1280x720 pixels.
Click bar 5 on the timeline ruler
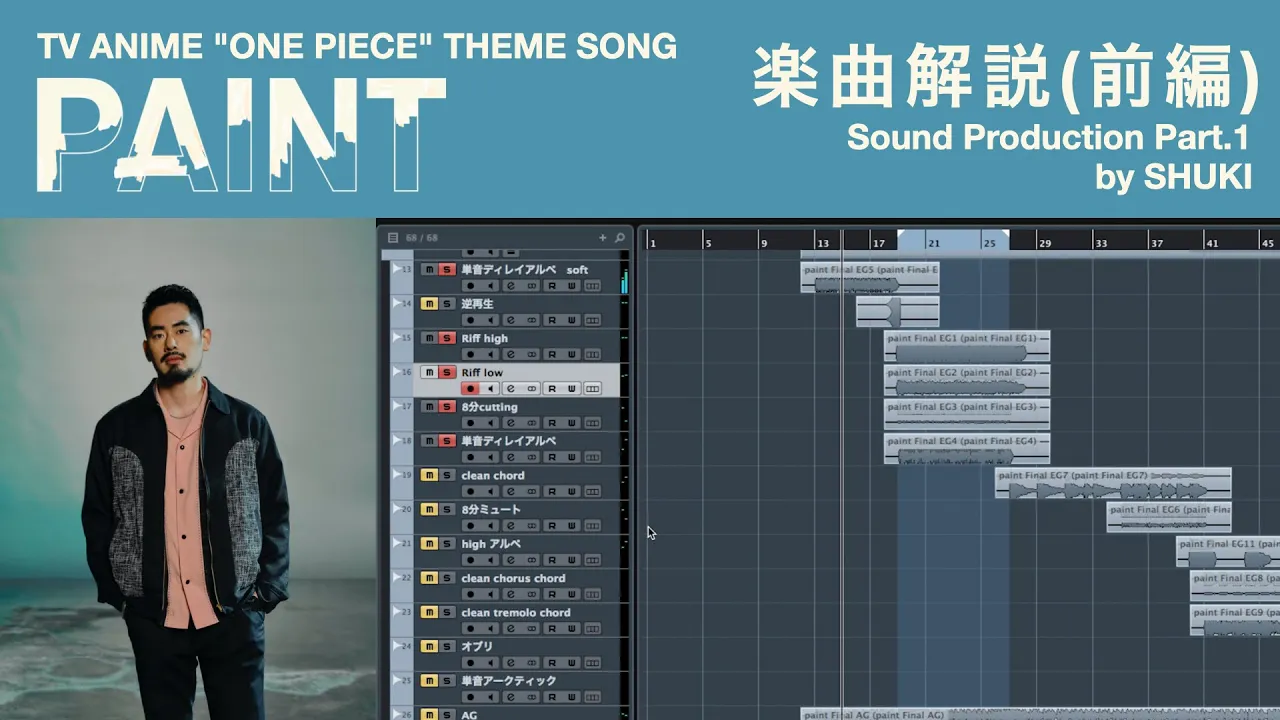tap(708, 242)
